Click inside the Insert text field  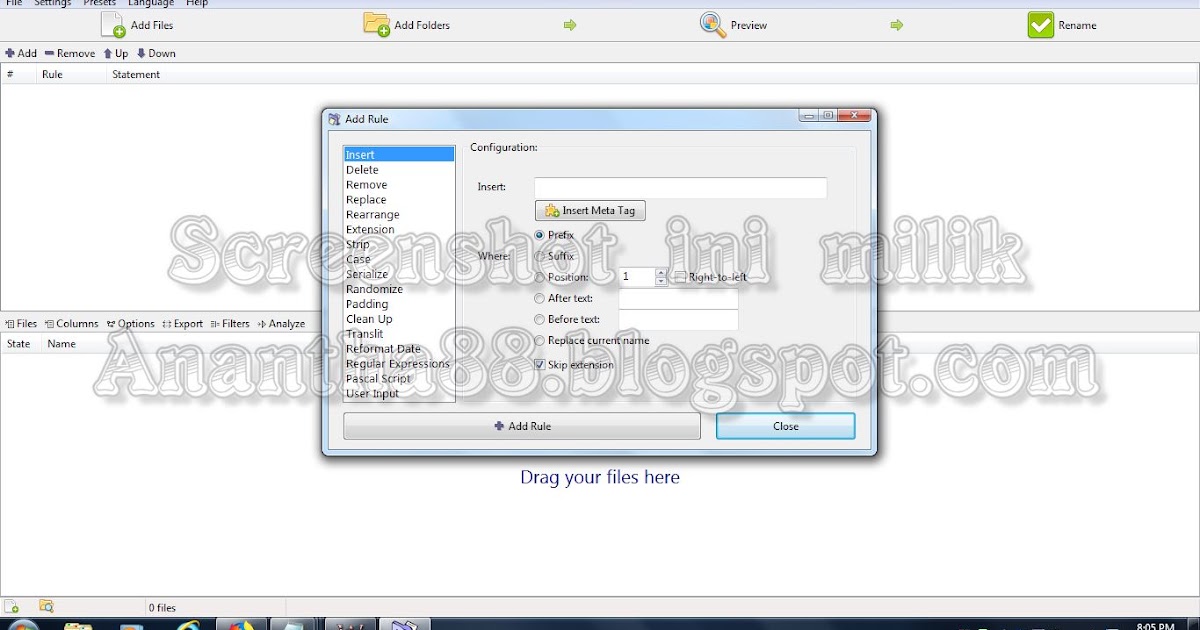(x=680, y=188)
